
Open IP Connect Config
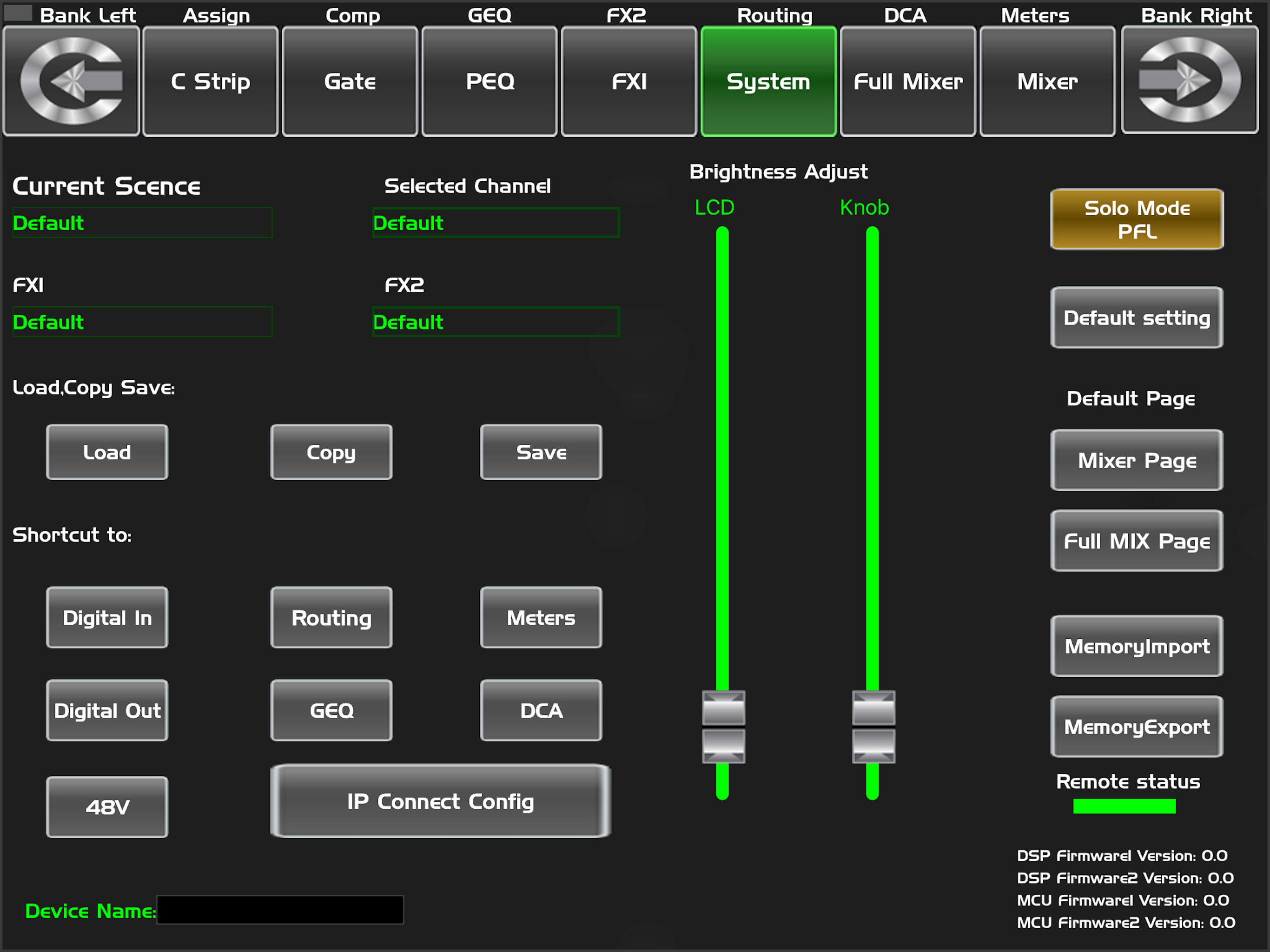[x=440, y=801]
